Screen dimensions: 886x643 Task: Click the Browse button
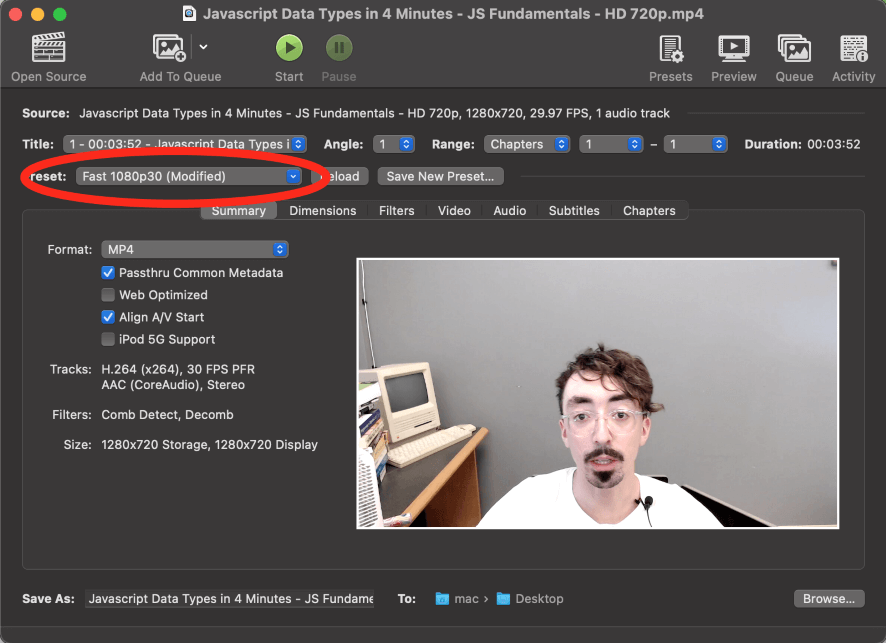(x=828, y=599)
